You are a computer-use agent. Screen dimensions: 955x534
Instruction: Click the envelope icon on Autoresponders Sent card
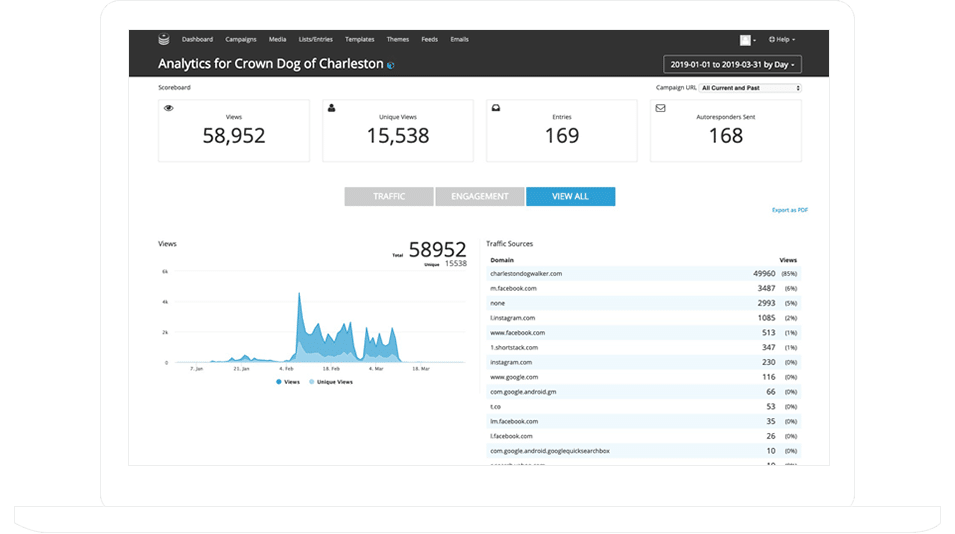(x=660, y=107)
